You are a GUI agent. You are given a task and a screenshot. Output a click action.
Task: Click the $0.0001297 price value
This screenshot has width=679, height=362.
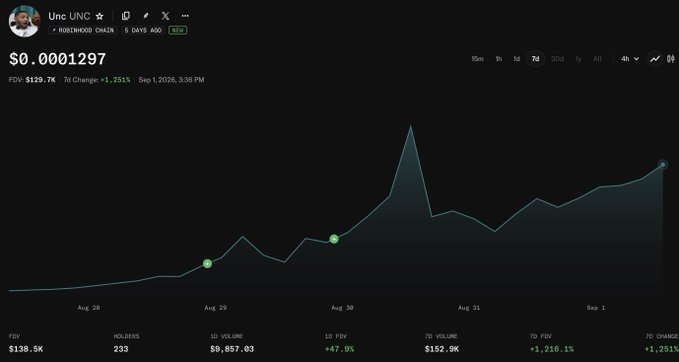coord(58,59)
